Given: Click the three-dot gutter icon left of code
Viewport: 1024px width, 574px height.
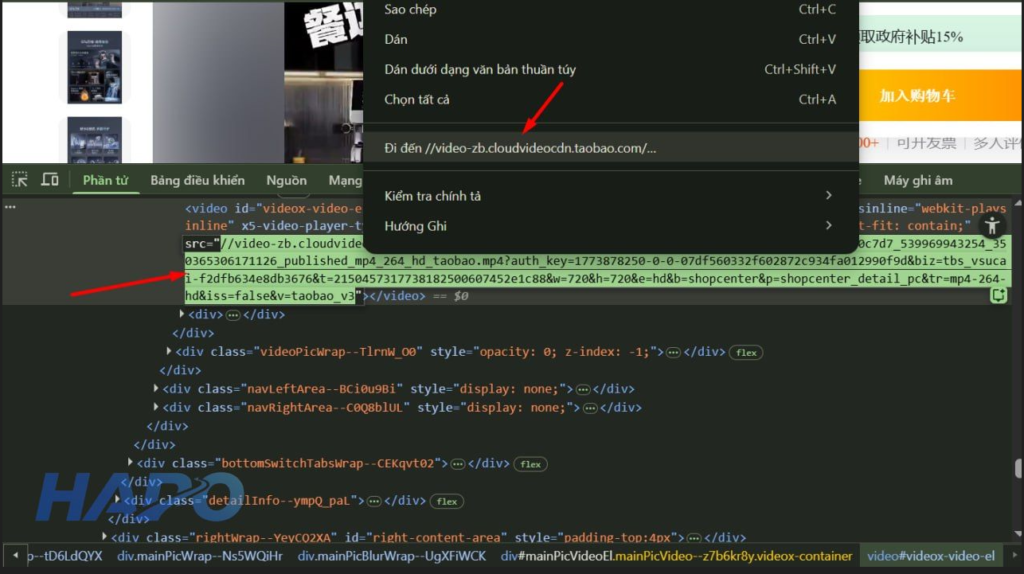Looking at the screenshot, I should point(11,207).
